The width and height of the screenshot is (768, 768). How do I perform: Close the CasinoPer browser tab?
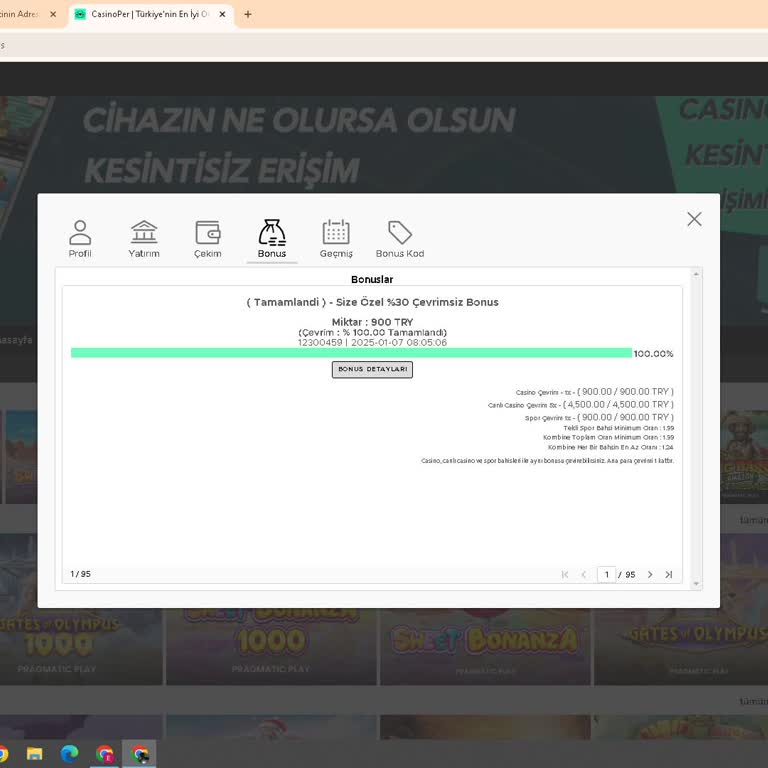(222, 14)
